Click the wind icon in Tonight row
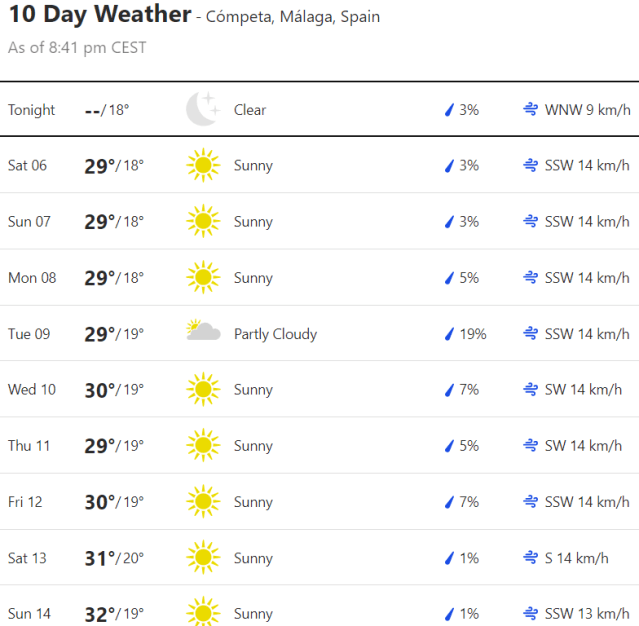This screenshot has width=639, height=626. tap(531, 110)
